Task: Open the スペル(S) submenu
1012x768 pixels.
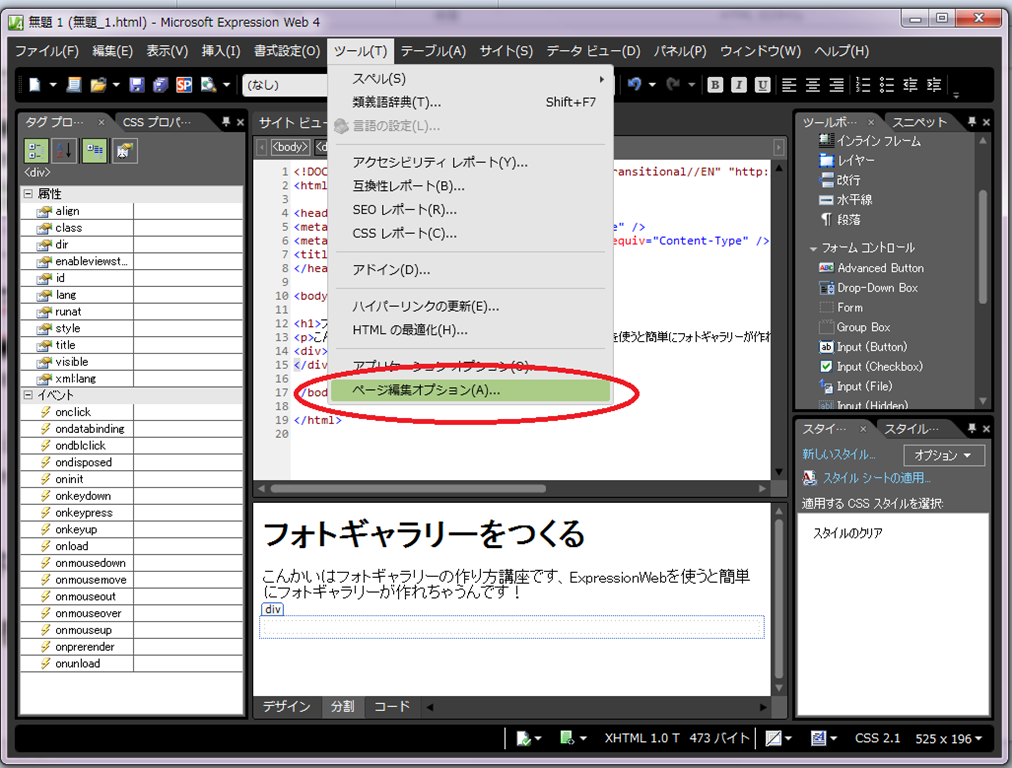Action: [470, 79]
